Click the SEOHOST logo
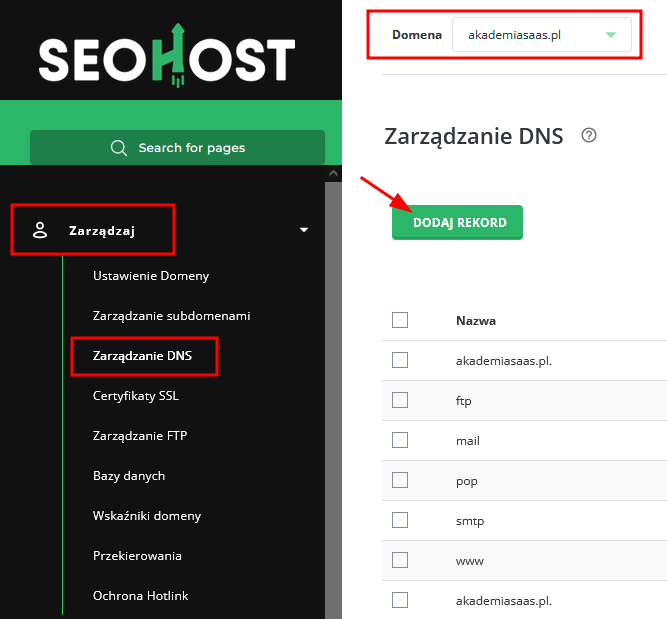 coord(167,56)
